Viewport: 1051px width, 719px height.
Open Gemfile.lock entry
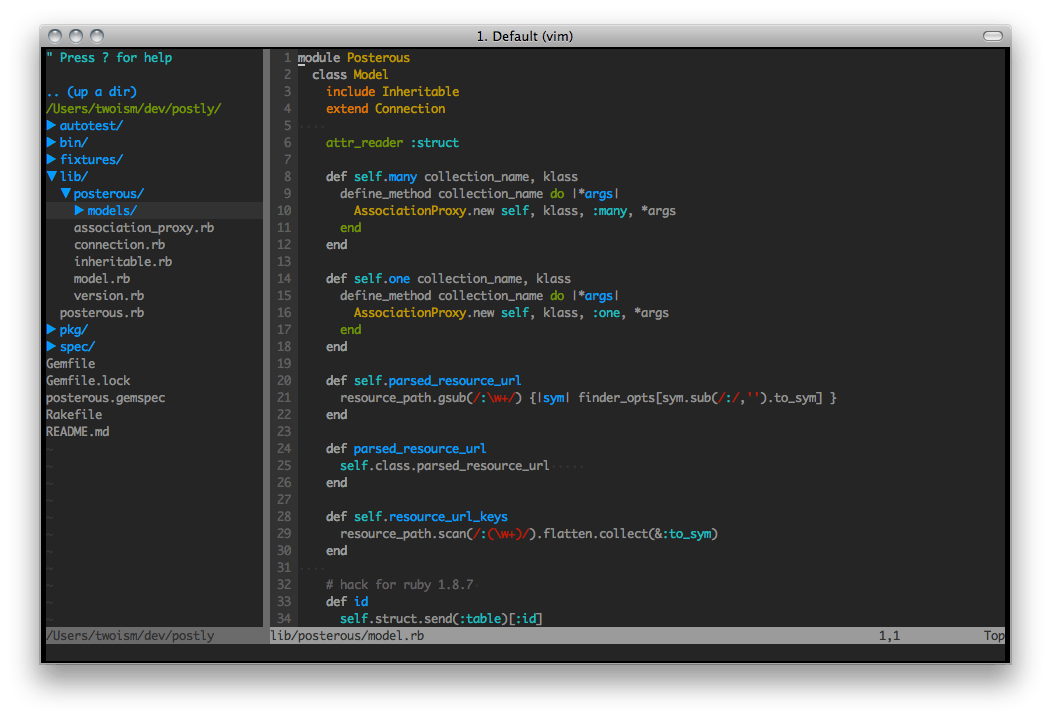click(88, 381)
